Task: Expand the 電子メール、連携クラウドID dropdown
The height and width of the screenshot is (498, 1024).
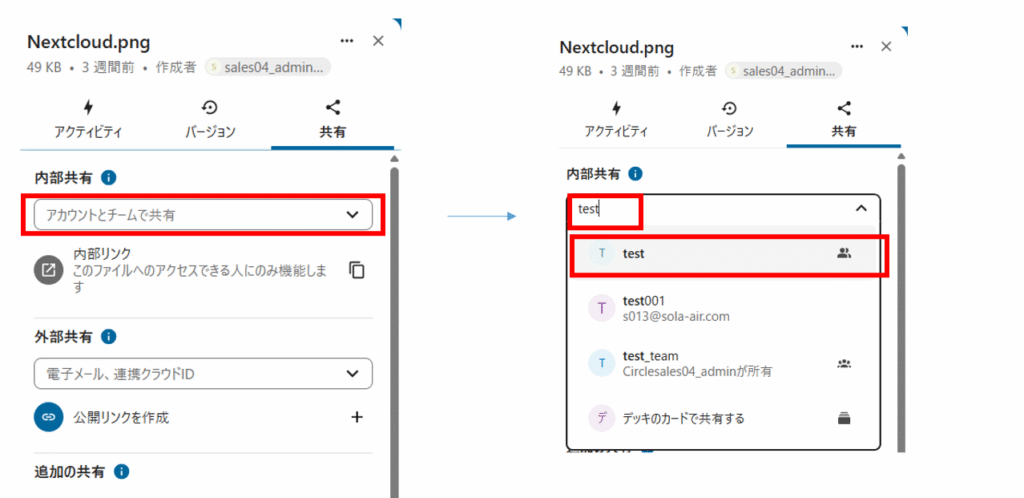Action: tap(352, 374)
